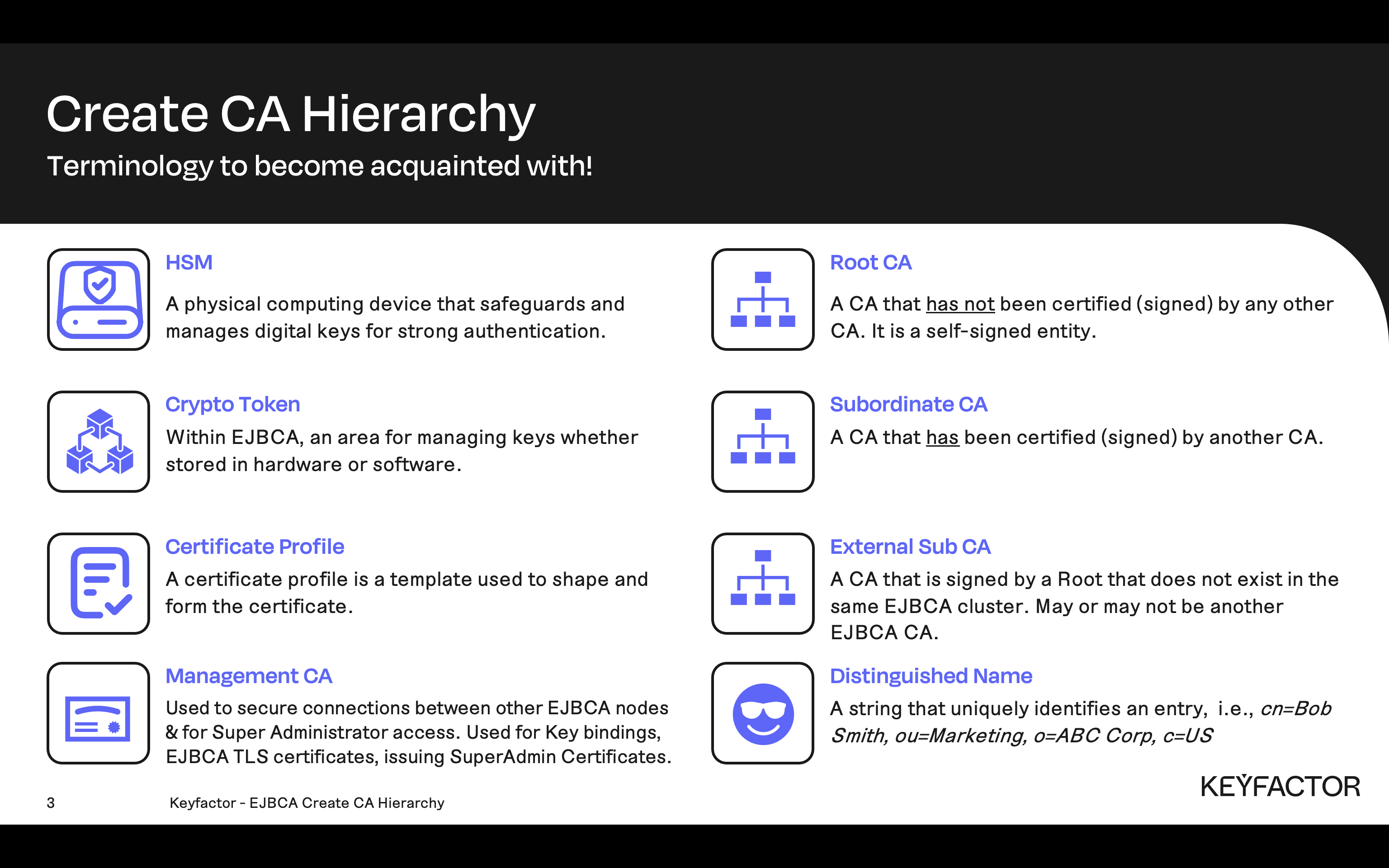1389x868 pixels.
Task: Click the Create CA Hierarchy slide title
Action: pyautogui.click(x=290, y=113)
